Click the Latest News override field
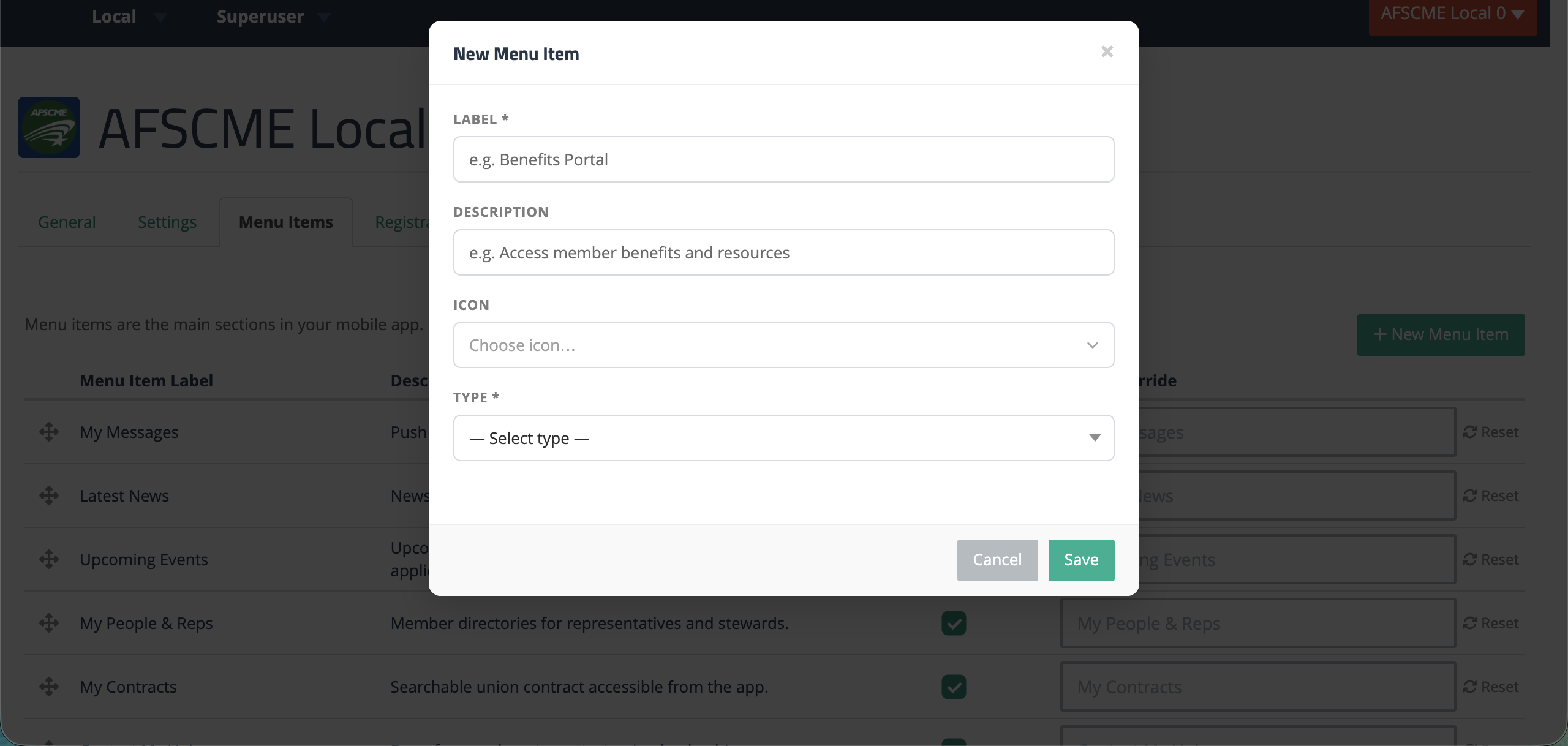This screenshot has width=1568, height=746. point(1297,495)
